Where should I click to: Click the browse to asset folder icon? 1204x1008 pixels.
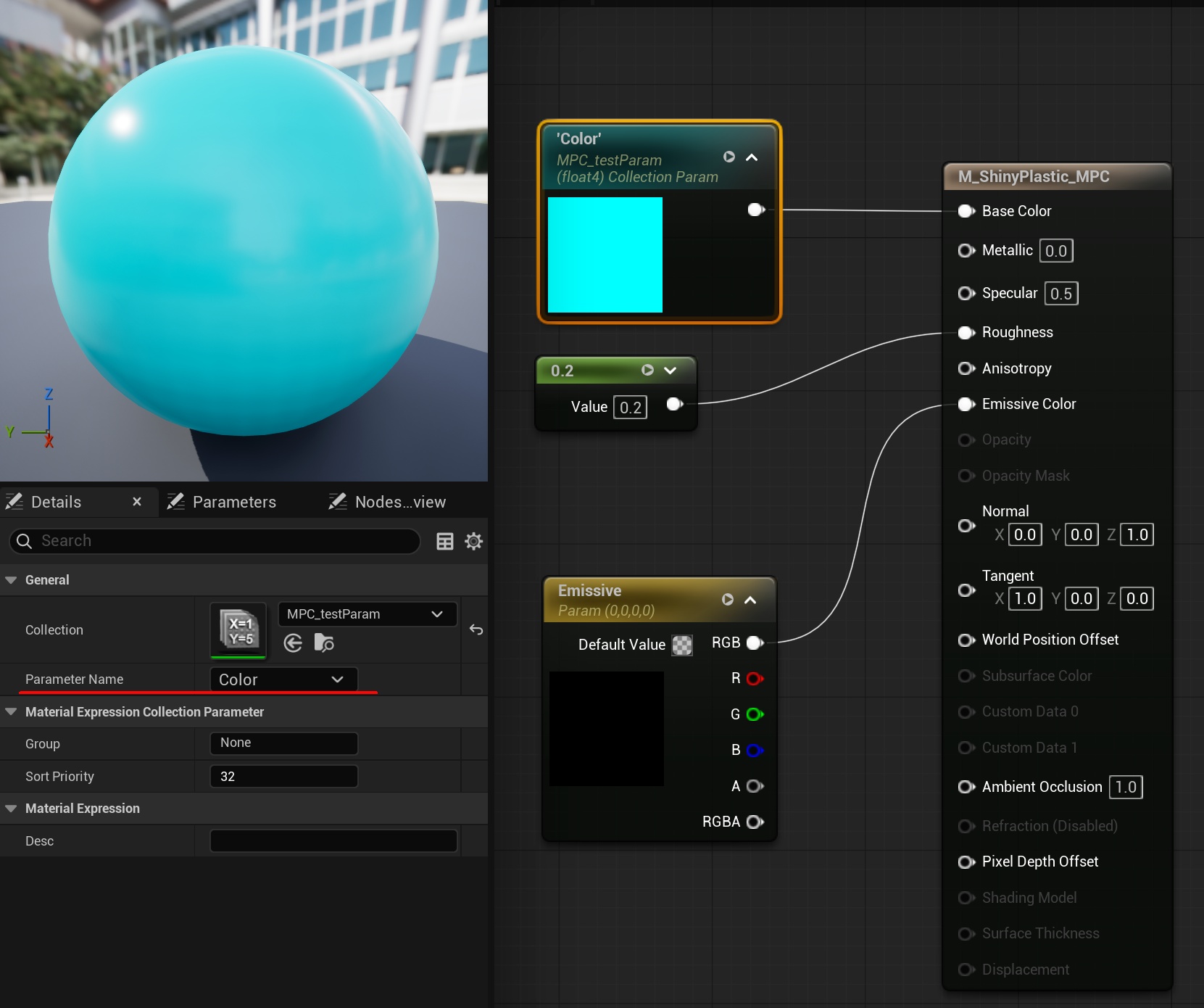click(x=324, y=643)
